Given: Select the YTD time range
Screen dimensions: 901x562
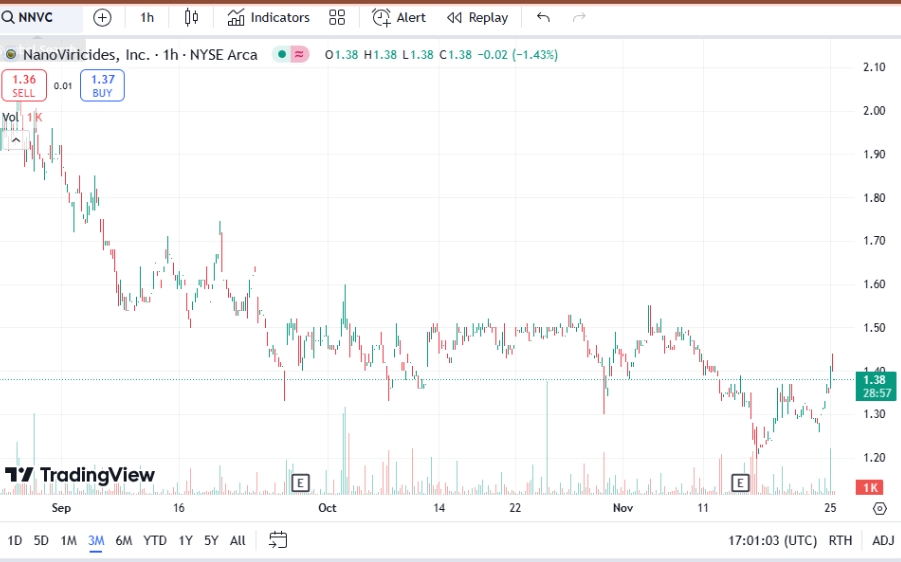Looking at the screenshot, I should tap(155, 541).
